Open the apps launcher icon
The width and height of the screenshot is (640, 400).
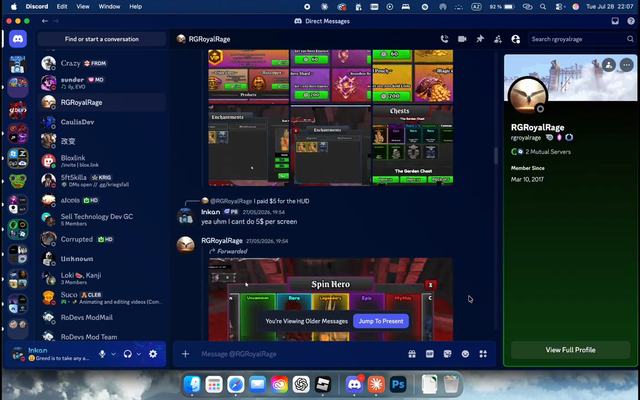click(483, 354)
